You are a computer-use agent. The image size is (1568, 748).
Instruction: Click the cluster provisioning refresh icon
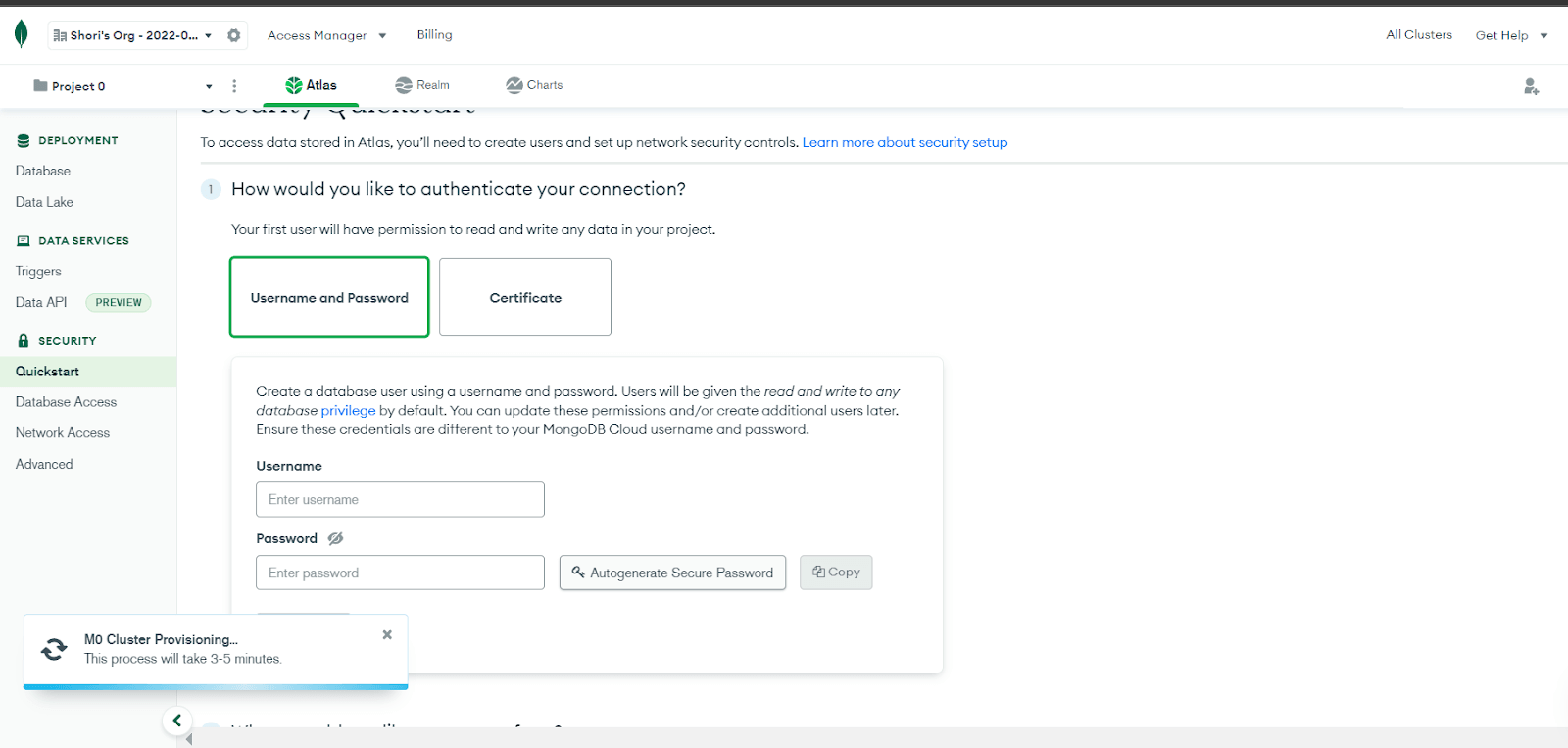point(54,649)
